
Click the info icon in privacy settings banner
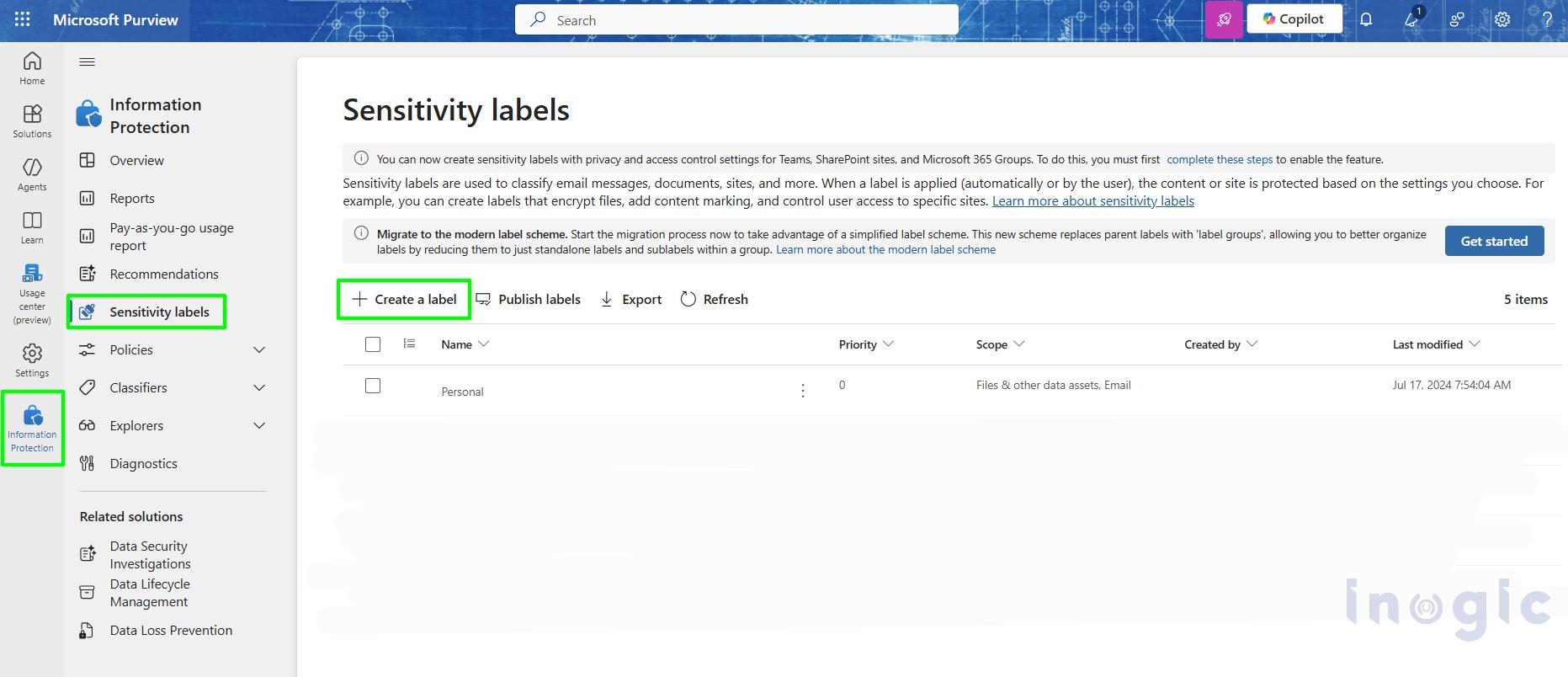361,157
